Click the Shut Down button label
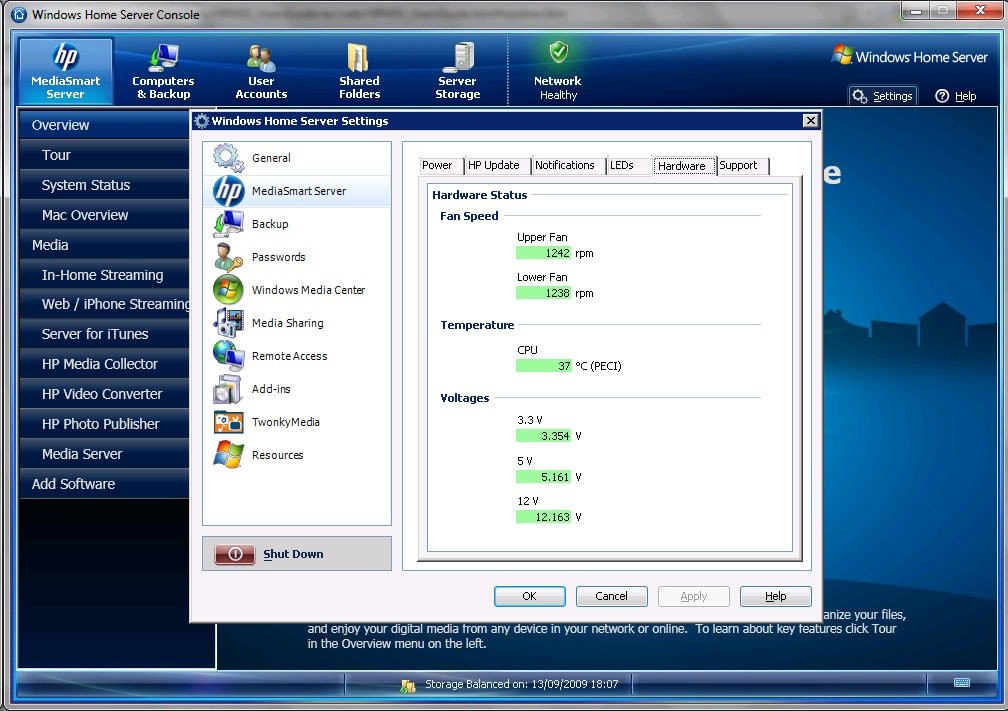The height and width of the screenshot is (711, 1008). coord(293,554)
